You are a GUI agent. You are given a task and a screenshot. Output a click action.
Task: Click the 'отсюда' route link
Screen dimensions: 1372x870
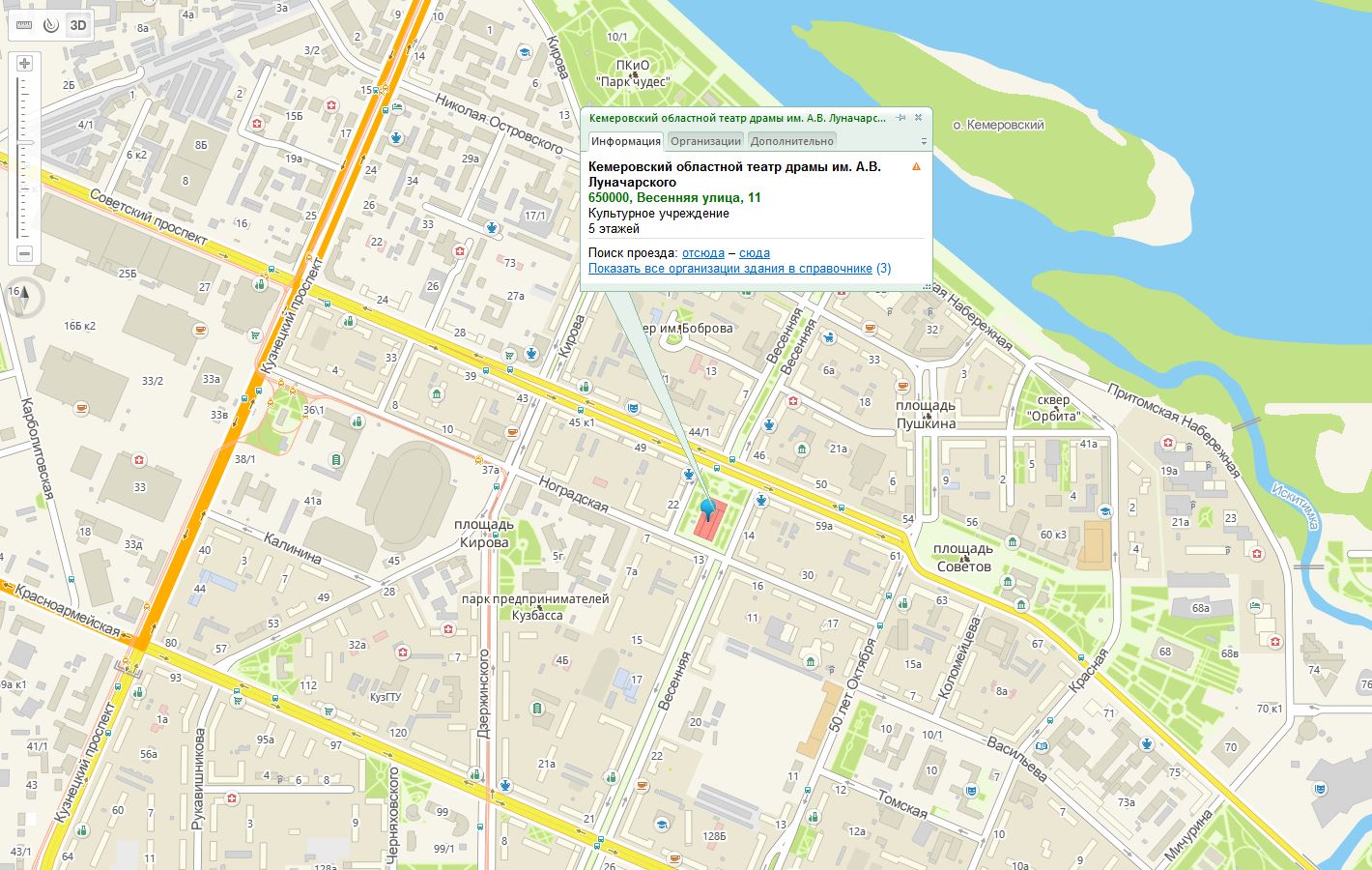pos(702,253)
